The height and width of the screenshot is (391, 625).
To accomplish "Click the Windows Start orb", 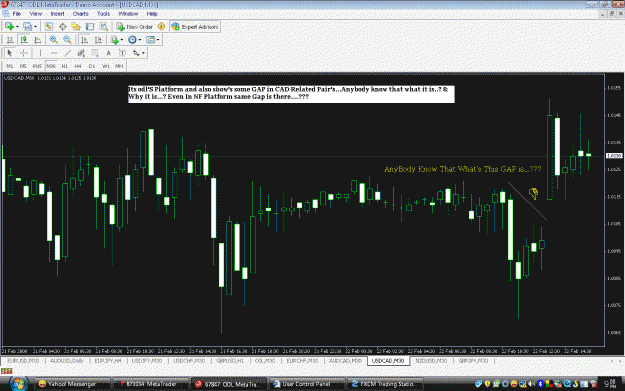I will [19, 383].
